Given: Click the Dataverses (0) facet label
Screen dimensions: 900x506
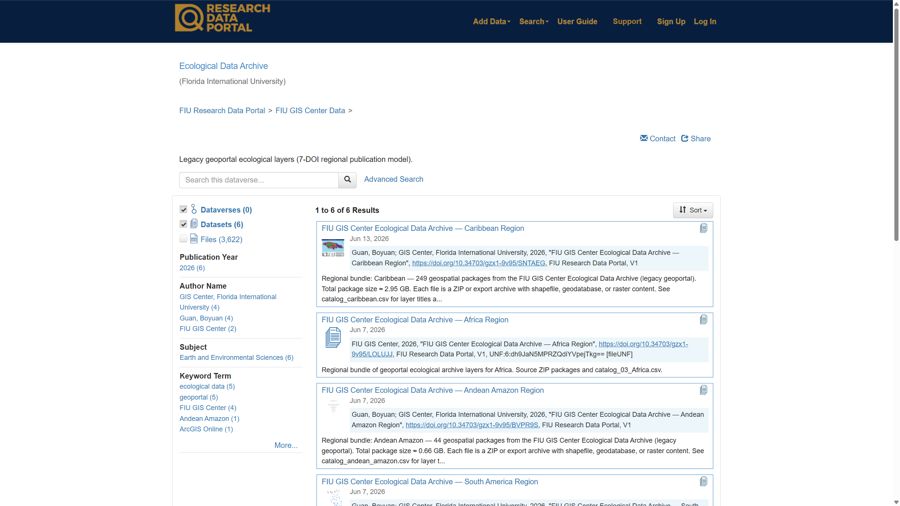Looking at the screenshot, I should point(226,210).
